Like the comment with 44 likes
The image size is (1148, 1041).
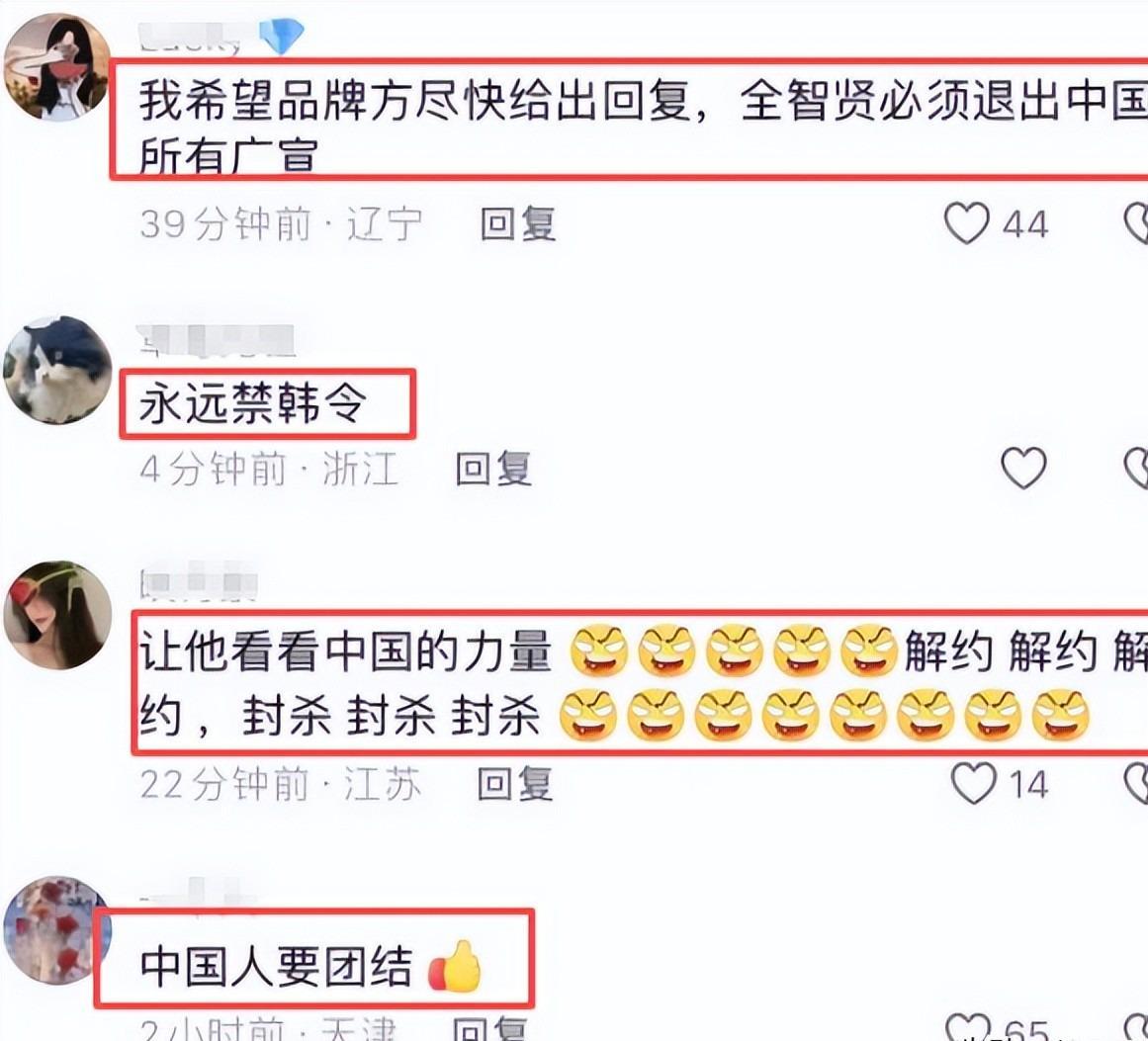point(966,222)
